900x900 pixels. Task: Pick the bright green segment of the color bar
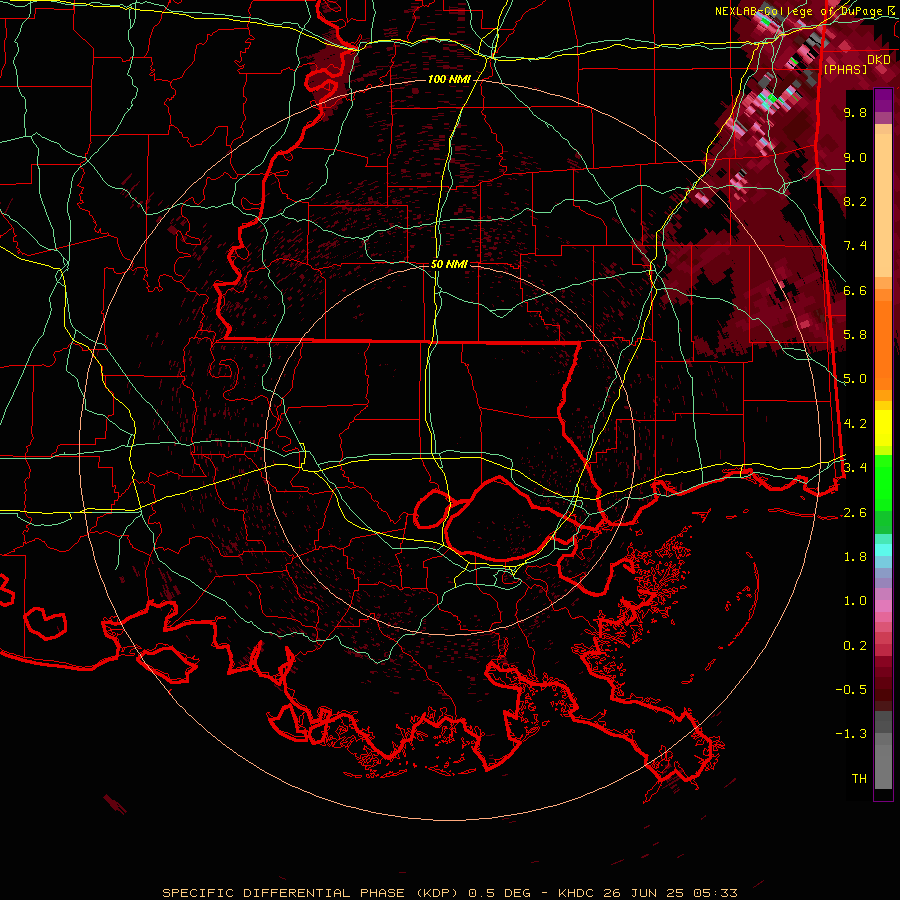click(883, 483)
